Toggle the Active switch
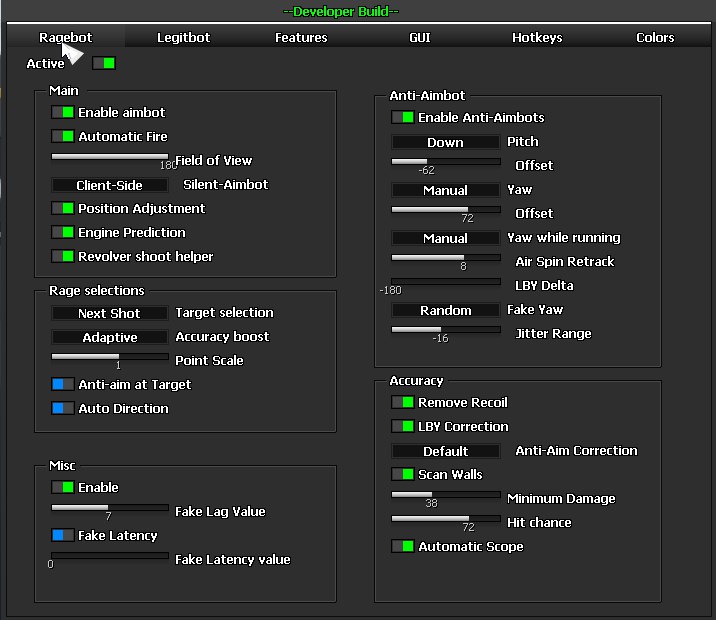Image resolution: width=716 pixels, height=620 pixels. pos(103,64)
